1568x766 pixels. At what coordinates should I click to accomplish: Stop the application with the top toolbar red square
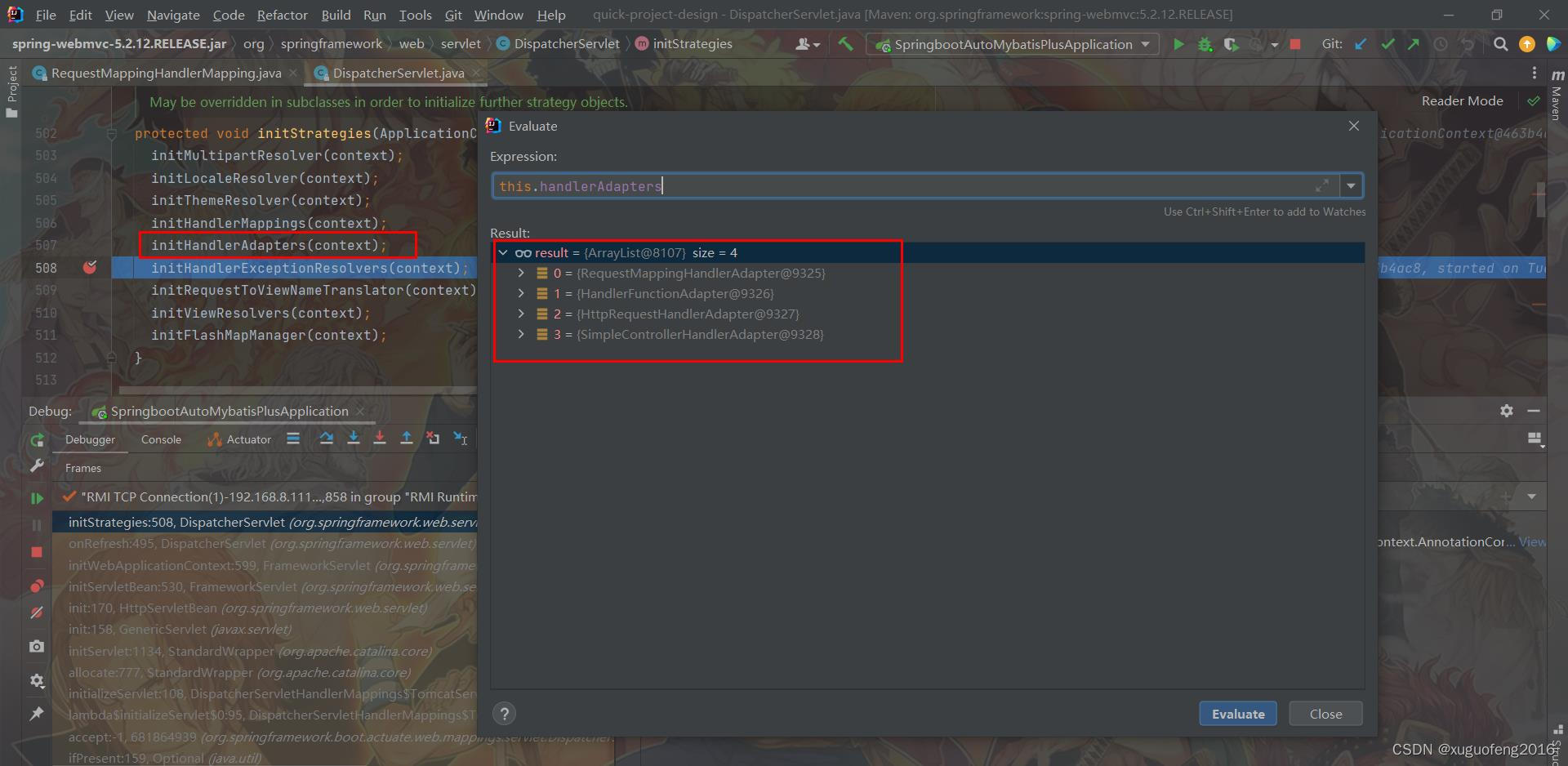1294,44
